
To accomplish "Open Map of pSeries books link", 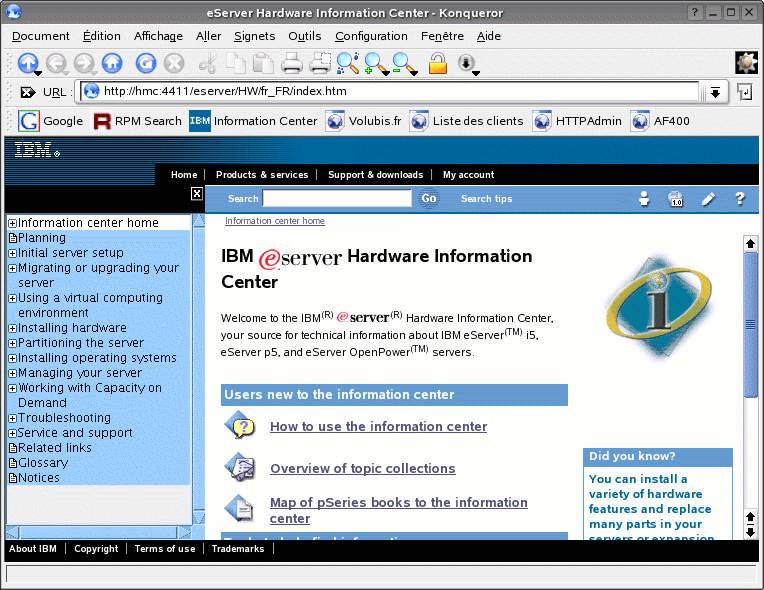I will coord(399,510).
